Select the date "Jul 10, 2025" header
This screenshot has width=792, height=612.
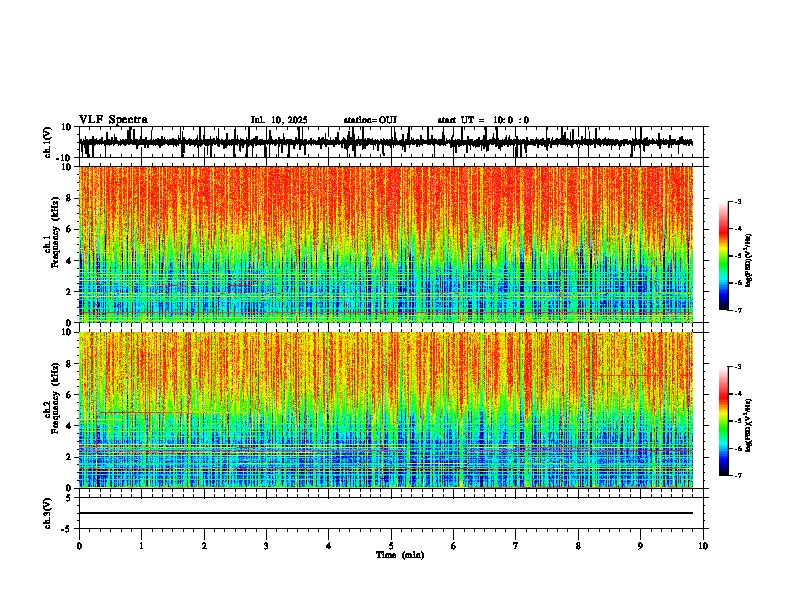click(279, 120)
